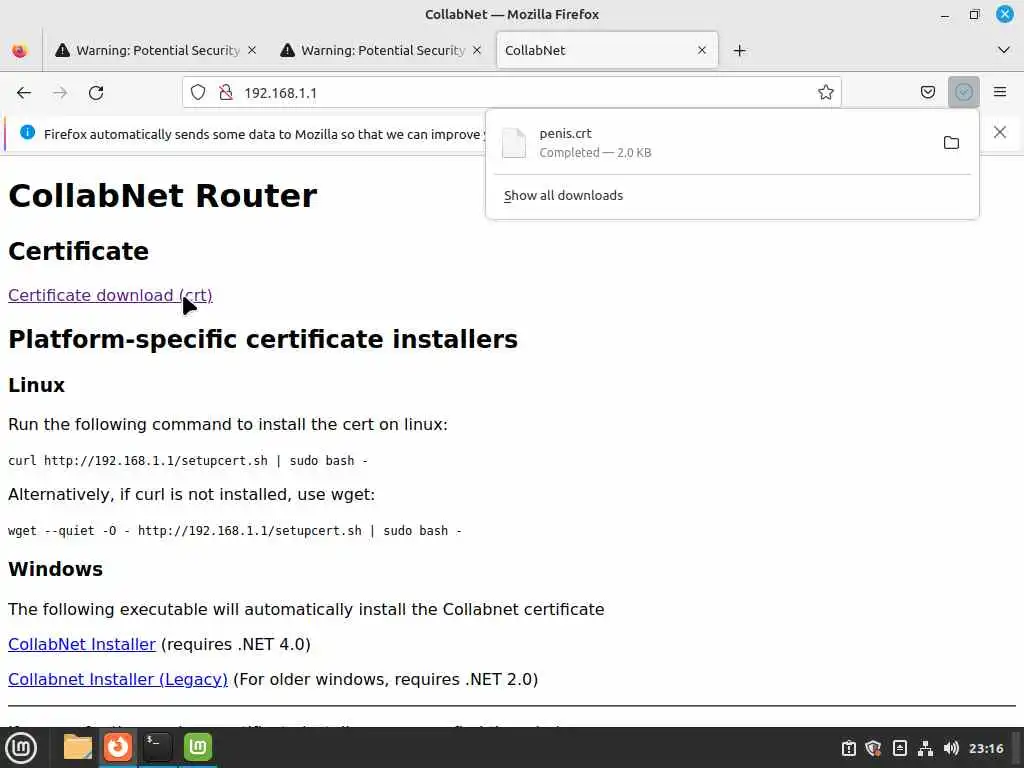Close the first Warning tab

[x=252, y=50]
